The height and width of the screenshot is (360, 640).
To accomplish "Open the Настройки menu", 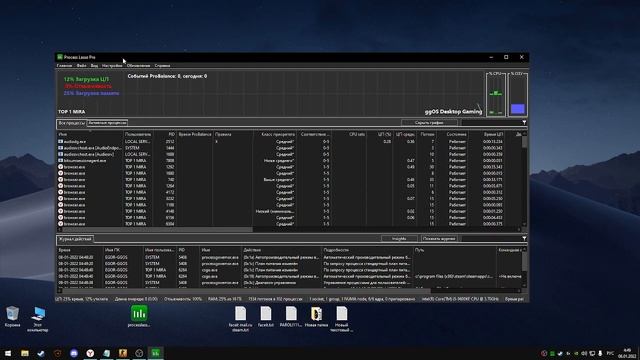I will pyautogui.click(x=112, y=66).
